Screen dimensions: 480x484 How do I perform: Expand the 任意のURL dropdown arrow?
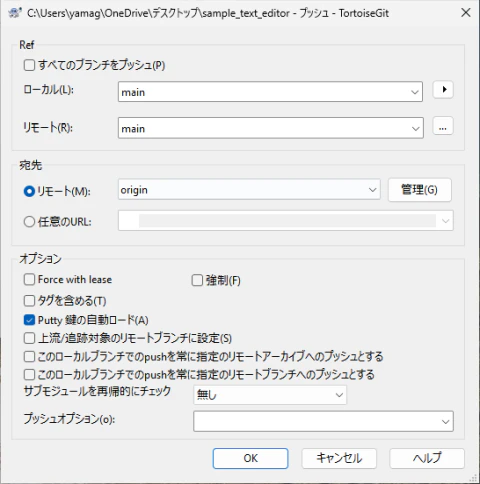click(x=445, y=221)
